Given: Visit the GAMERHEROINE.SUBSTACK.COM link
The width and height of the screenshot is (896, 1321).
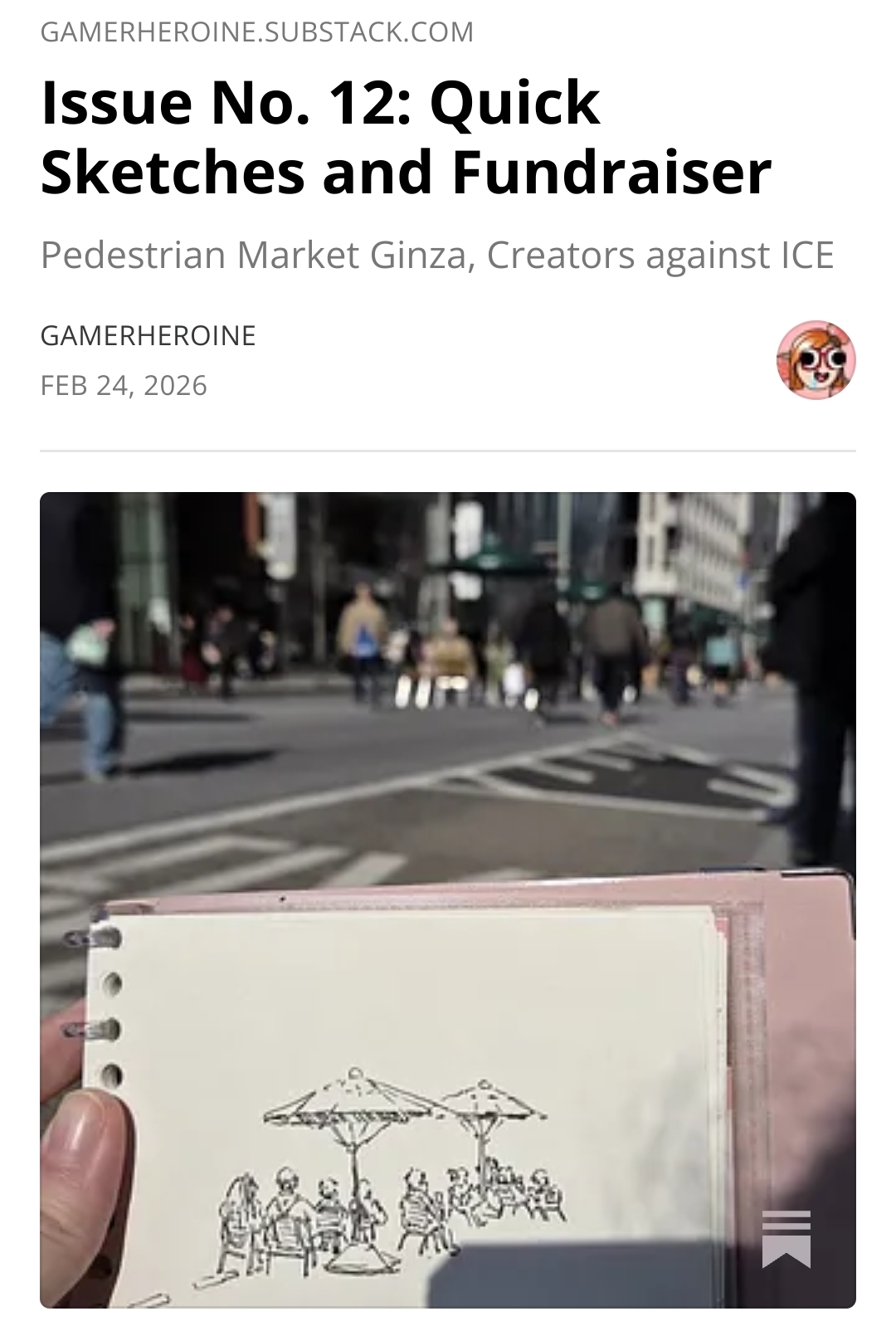Looking at the screenshot, I should click(257, 32).
